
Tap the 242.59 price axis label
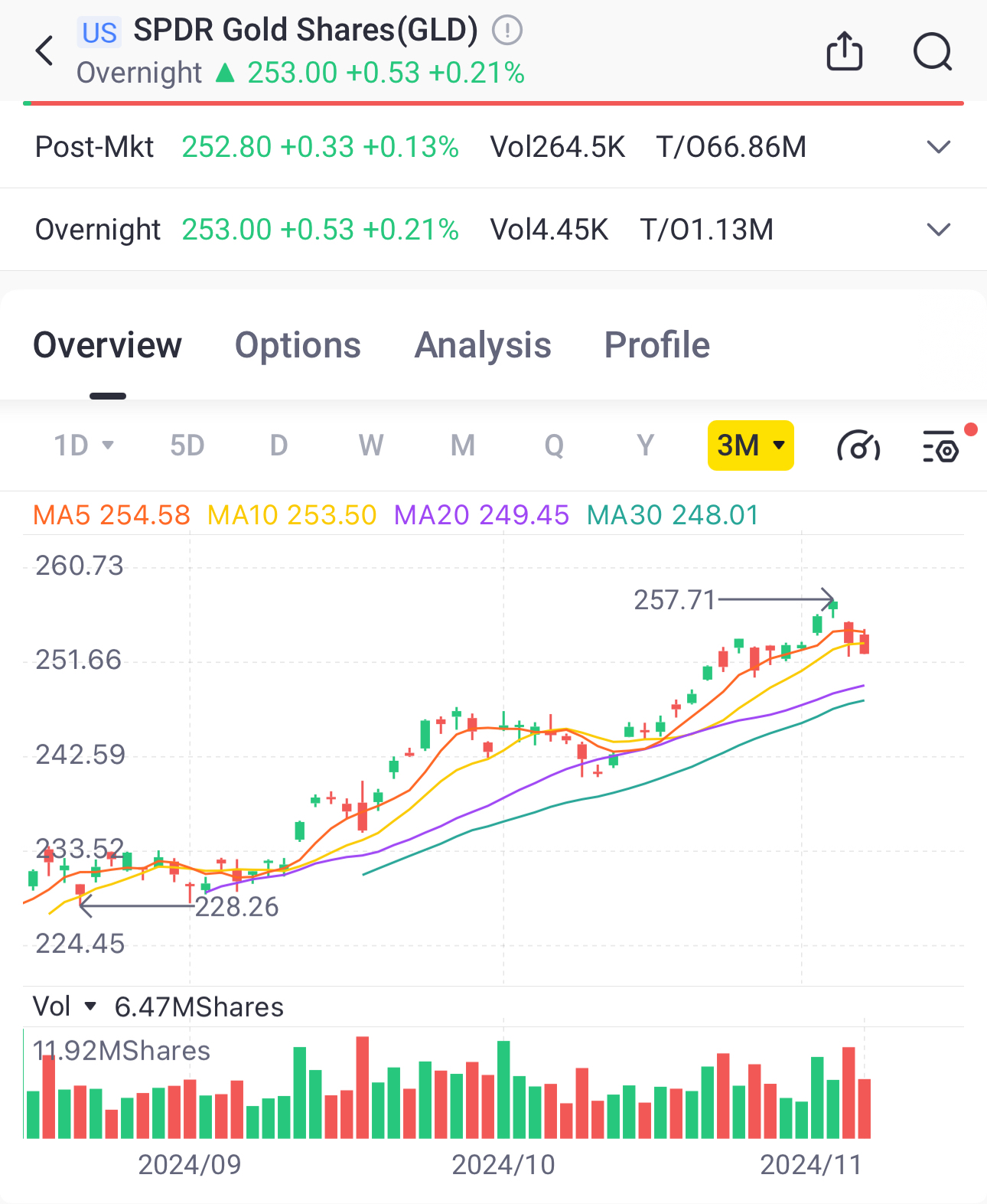click(x=80, y=755)
